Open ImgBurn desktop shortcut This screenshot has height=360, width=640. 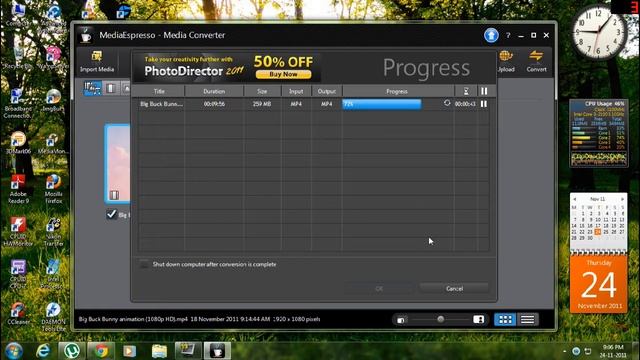(x=53, y=100)
